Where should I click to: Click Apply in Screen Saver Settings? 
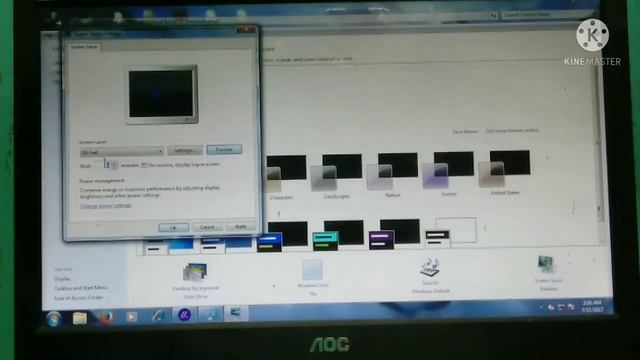pos(240,226)
